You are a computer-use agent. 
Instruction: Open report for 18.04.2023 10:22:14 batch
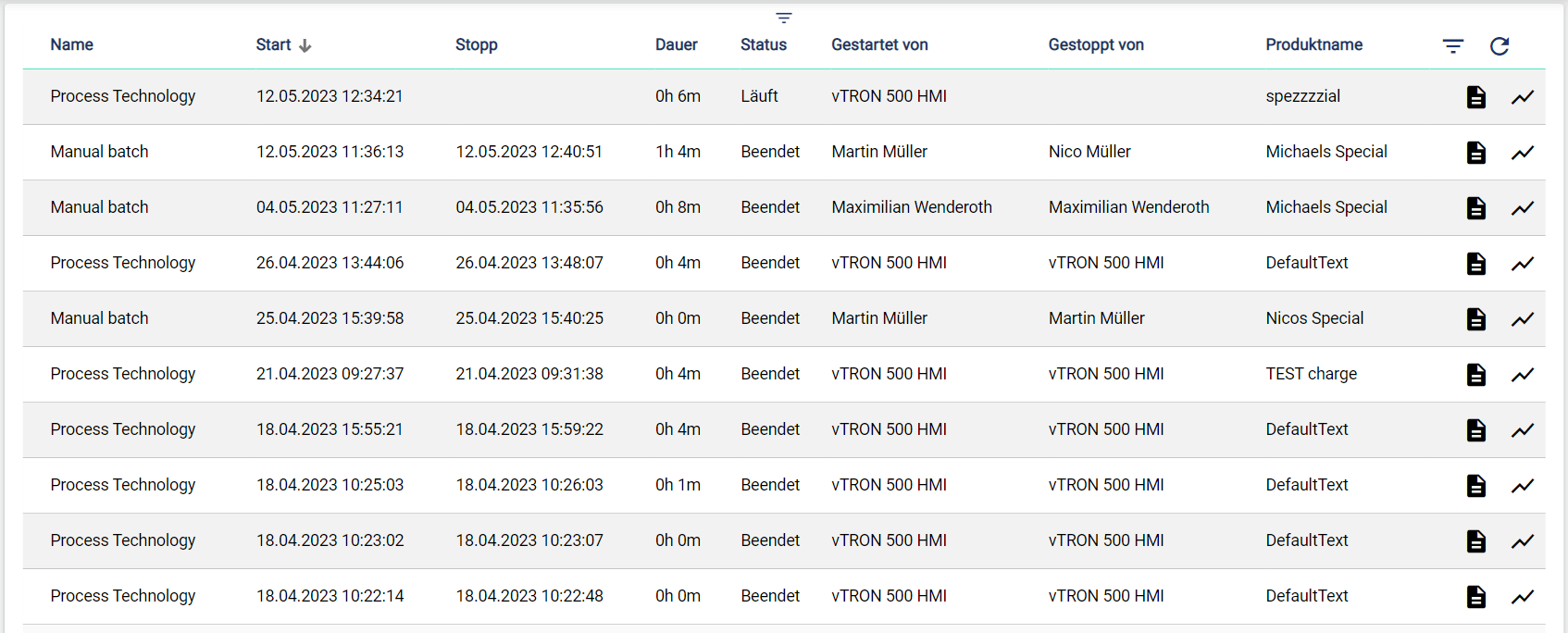[x=1476, y=597]
